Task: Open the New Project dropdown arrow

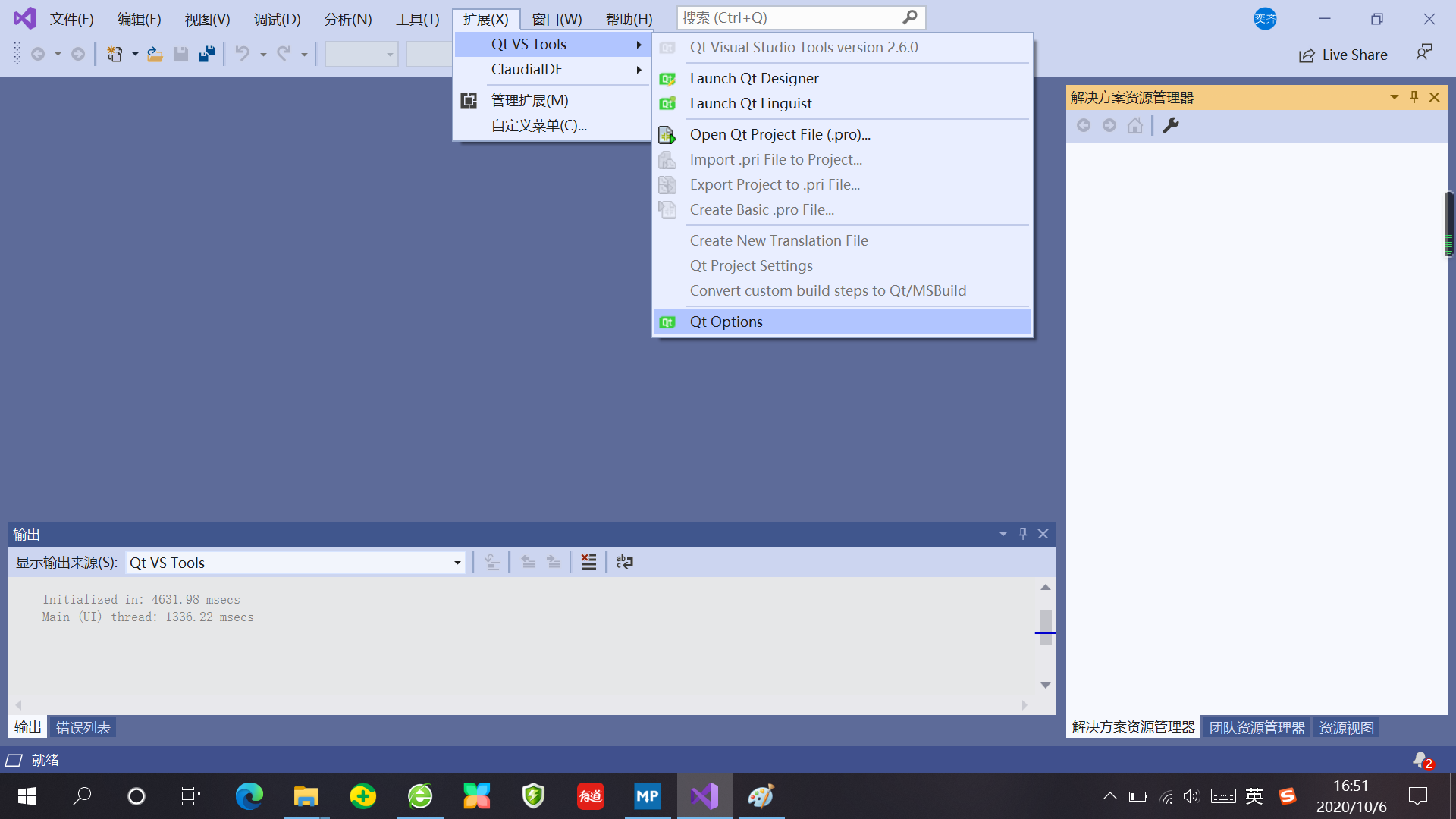Action: click(x=135, y=54)
